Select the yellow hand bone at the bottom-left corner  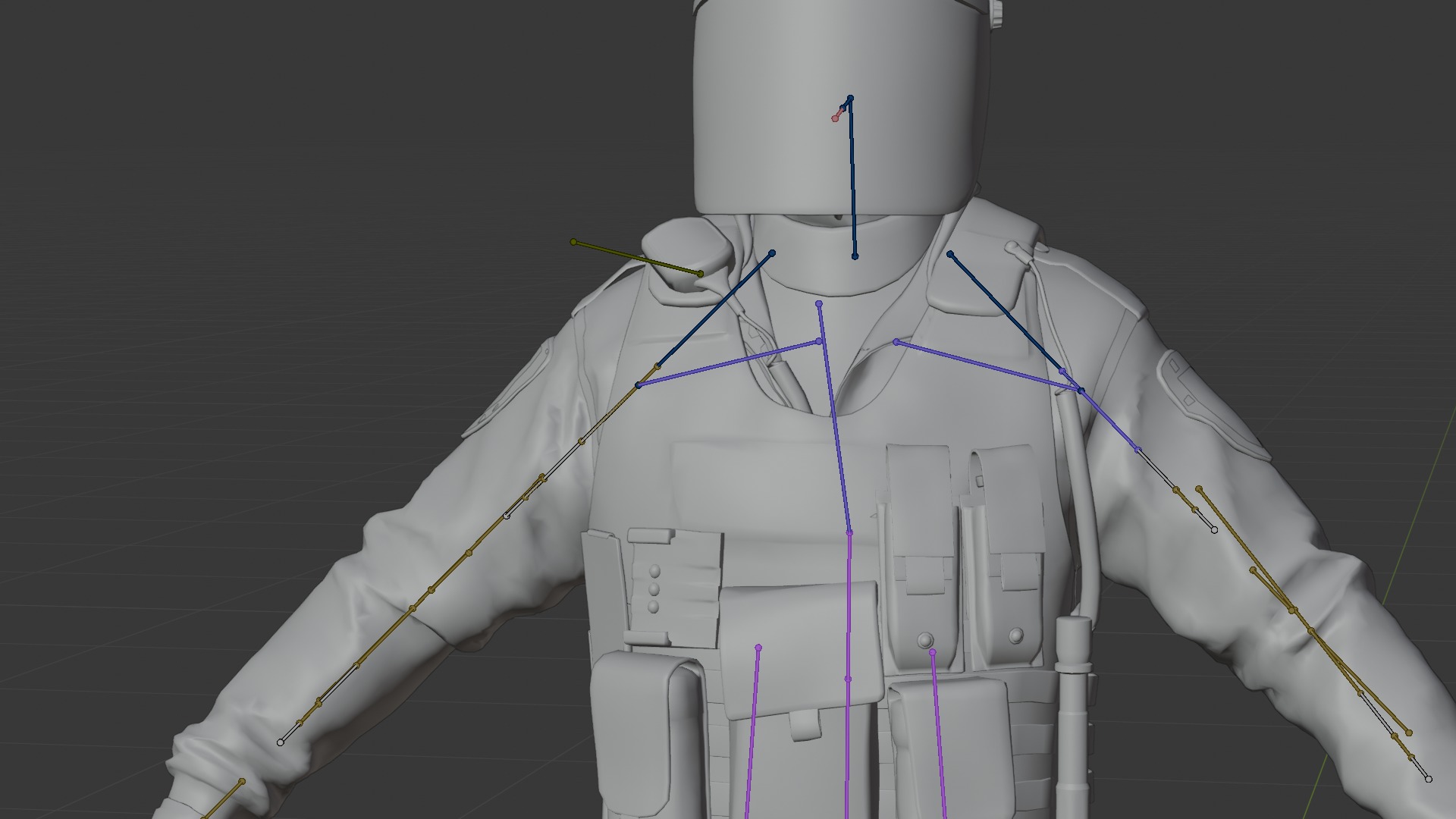point(223,799)
